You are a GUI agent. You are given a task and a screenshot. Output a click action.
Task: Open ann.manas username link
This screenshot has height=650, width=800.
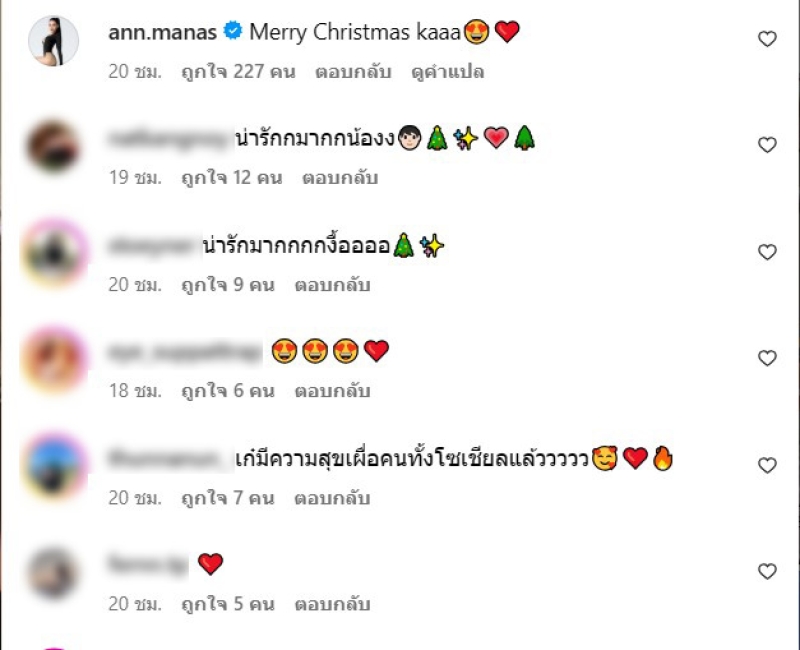(x=162, y=32)
